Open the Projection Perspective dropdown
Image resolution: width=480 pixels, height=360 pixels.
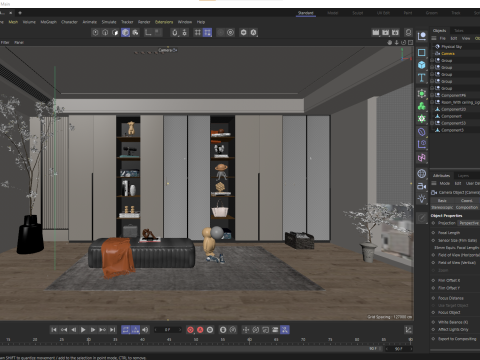pyautogui.click(x=469, y=223)
